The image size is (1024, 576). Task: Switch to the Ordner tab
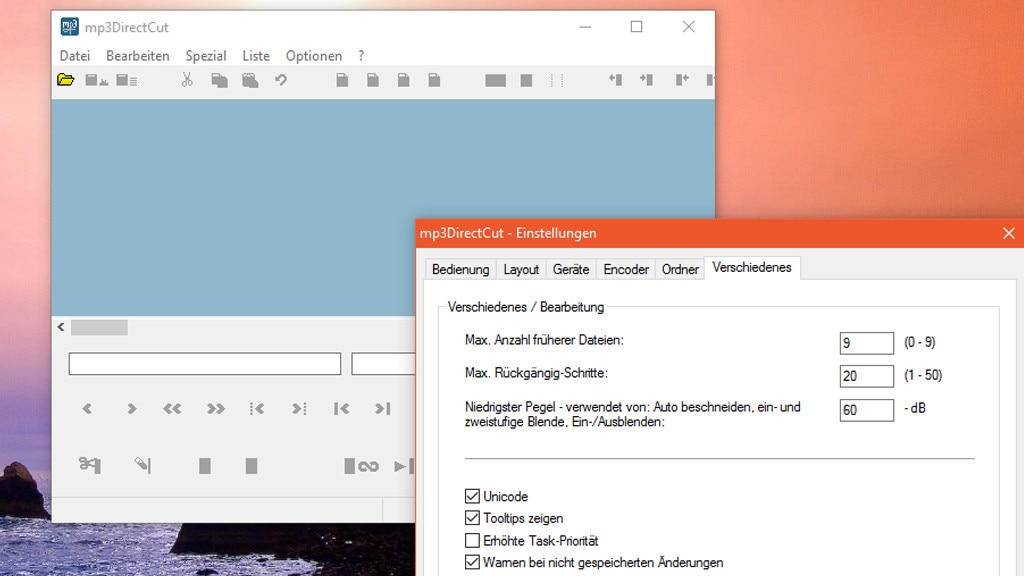click(680, 269)
